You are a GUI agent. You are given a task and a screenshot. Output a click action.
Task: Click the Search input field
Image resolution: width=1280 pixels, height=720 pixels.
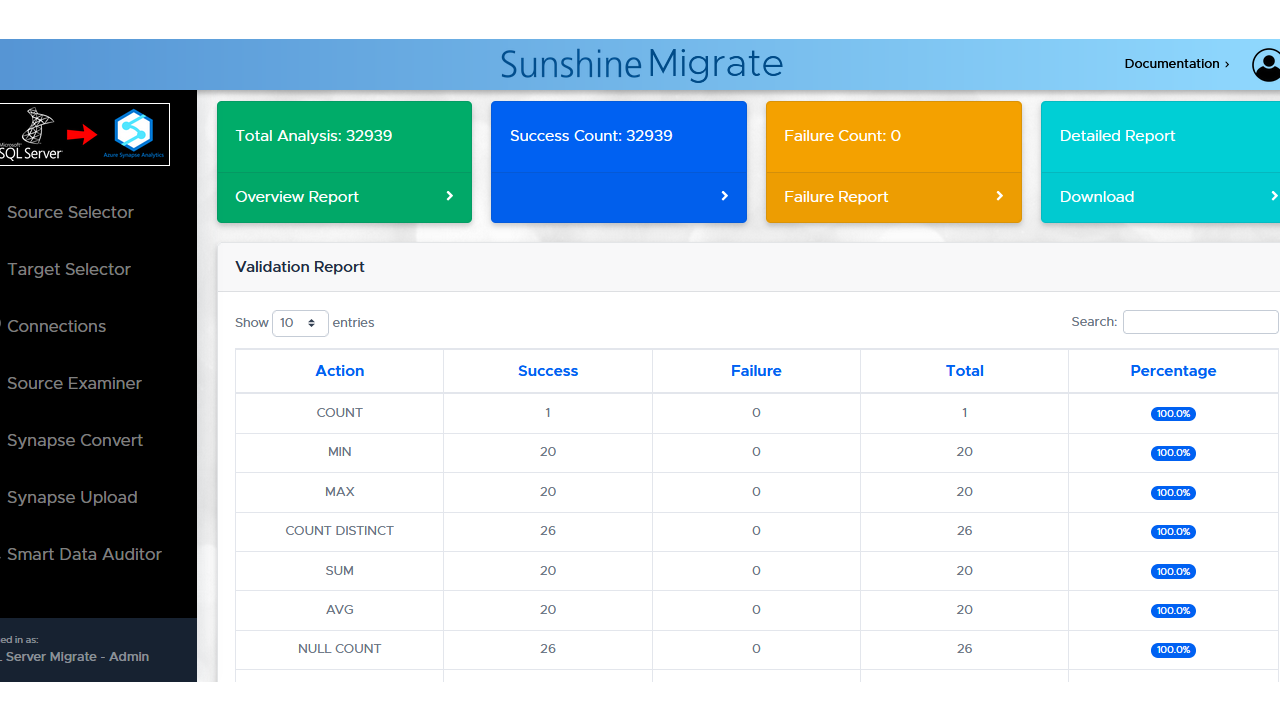(x=1200, y=322)
